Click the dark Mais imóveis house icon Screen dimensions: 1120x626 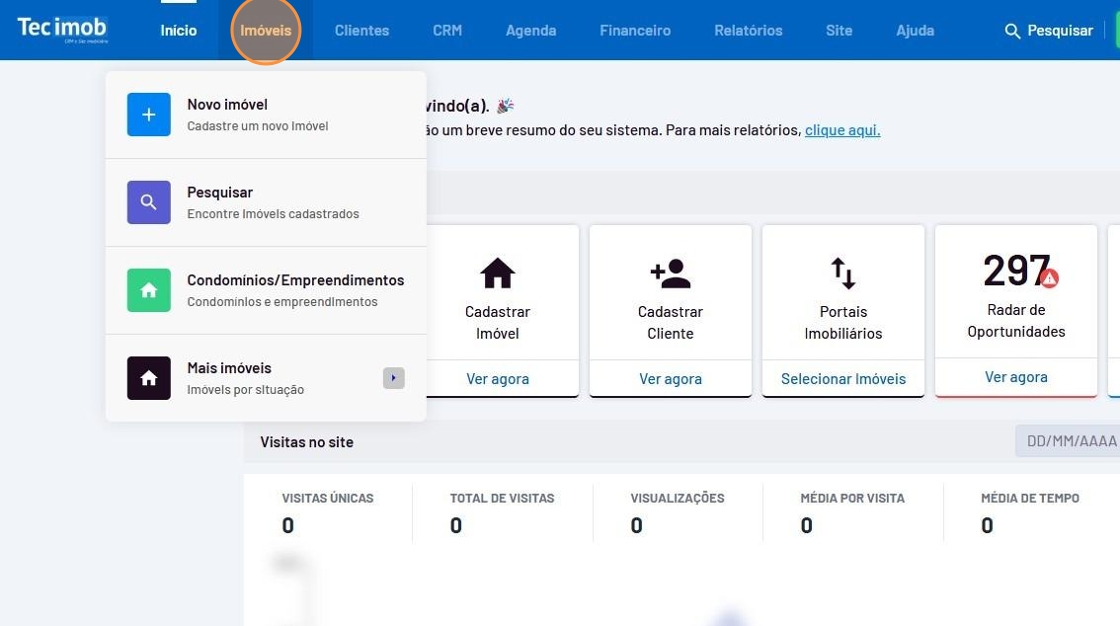pos(148,378)
